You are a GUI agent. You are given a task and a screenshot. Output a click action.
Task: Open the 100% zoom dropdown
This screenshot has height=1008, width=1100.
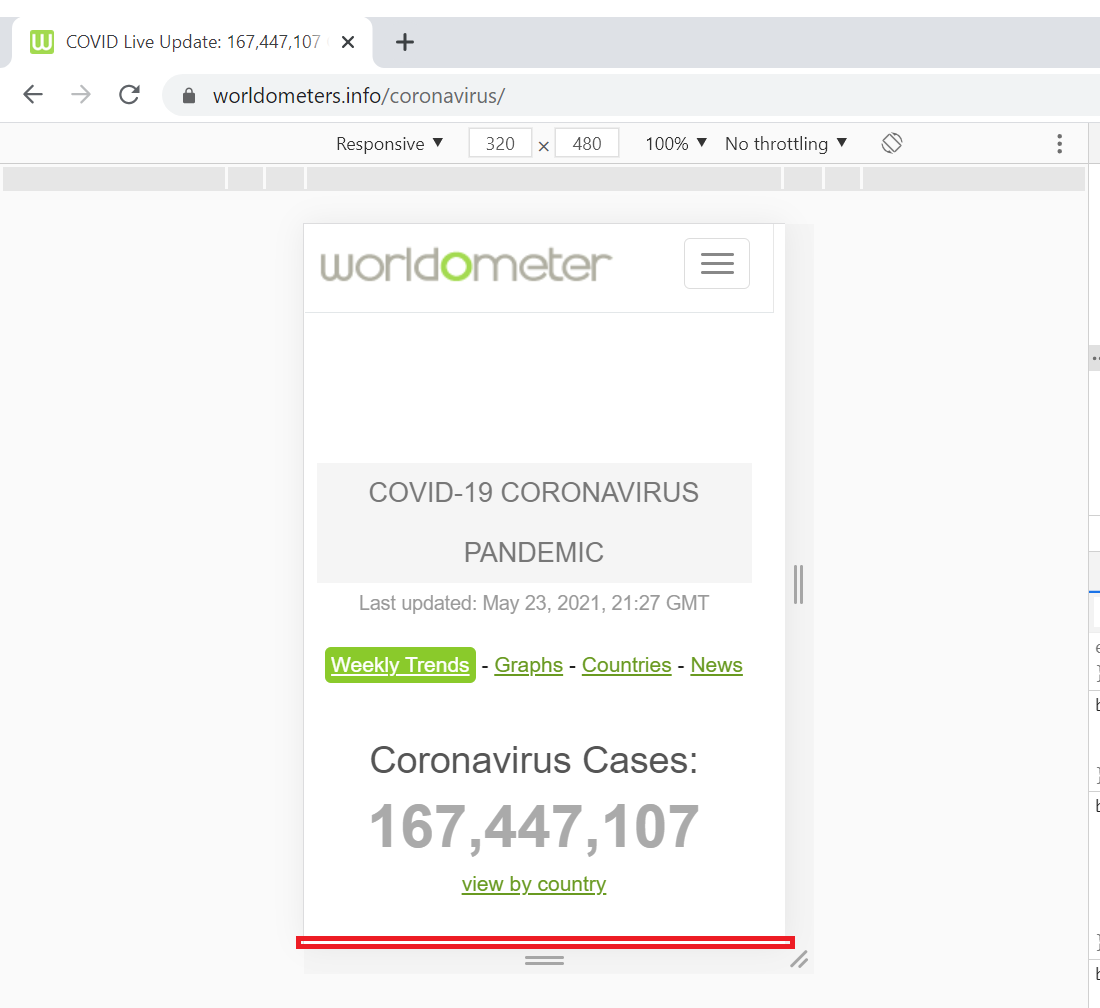coord(676,144)
